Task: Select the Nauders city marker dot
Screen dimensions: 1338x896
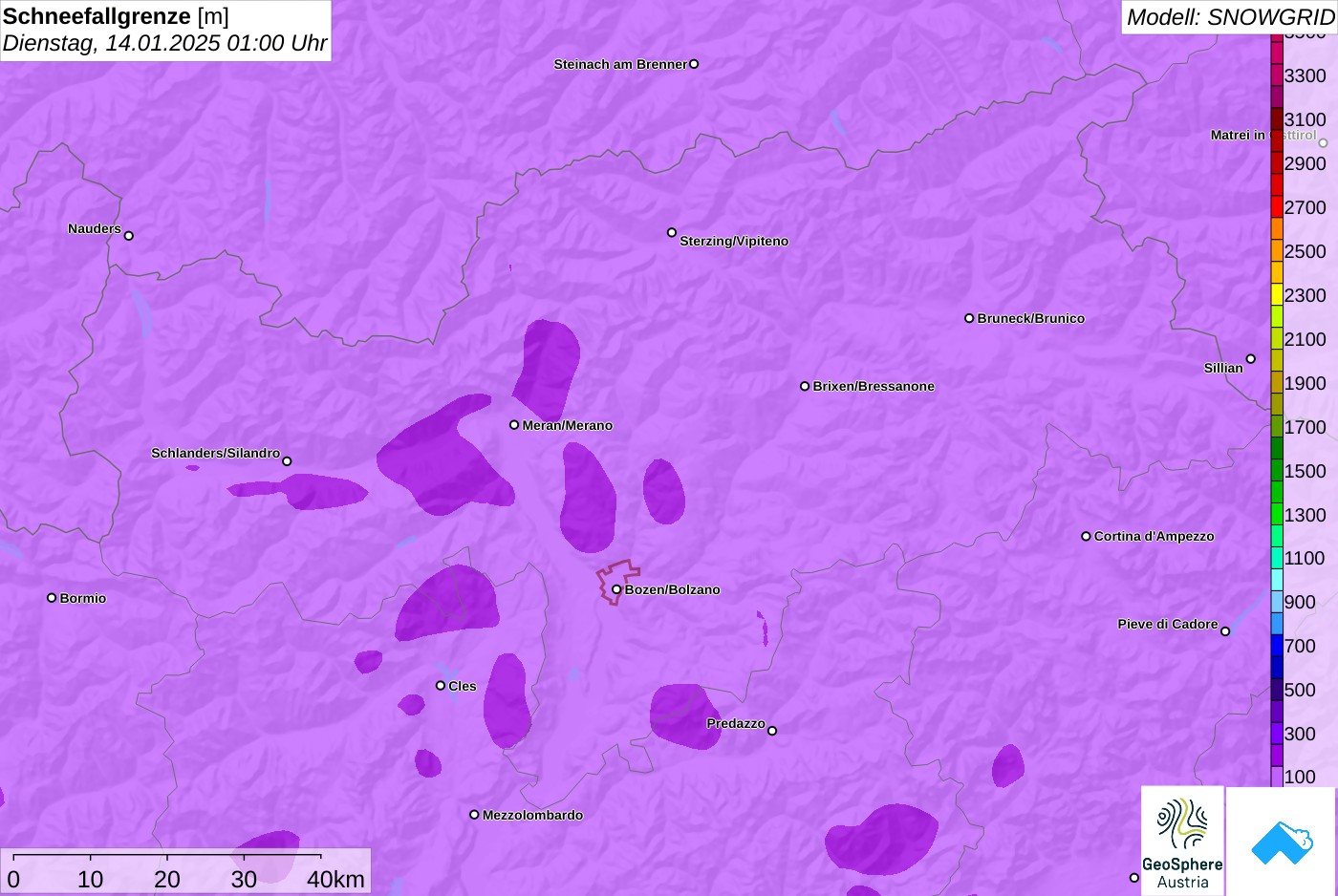Action: click(x=129, y=235)
